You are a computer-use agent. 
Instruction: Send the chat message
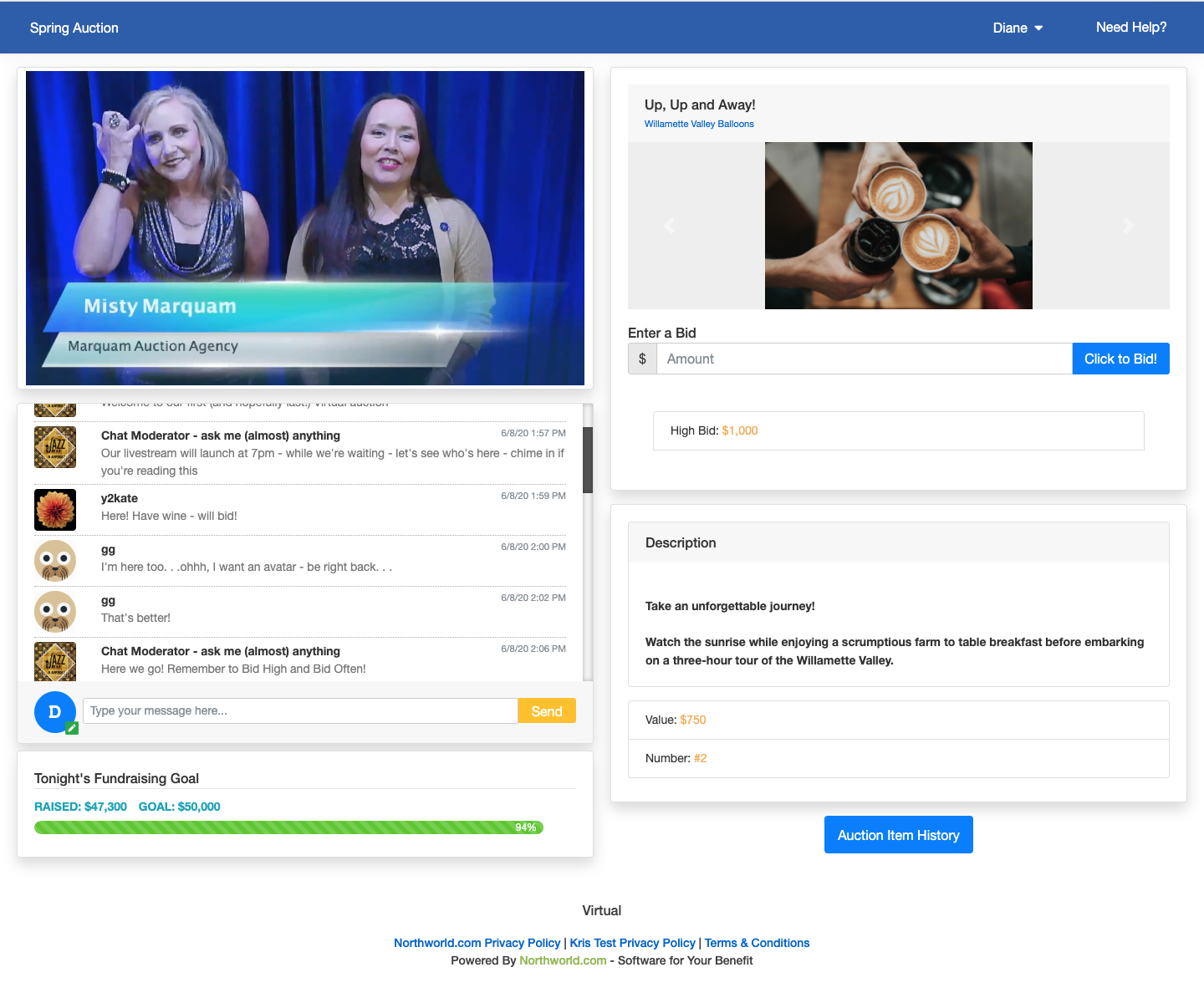pos(547,711)
